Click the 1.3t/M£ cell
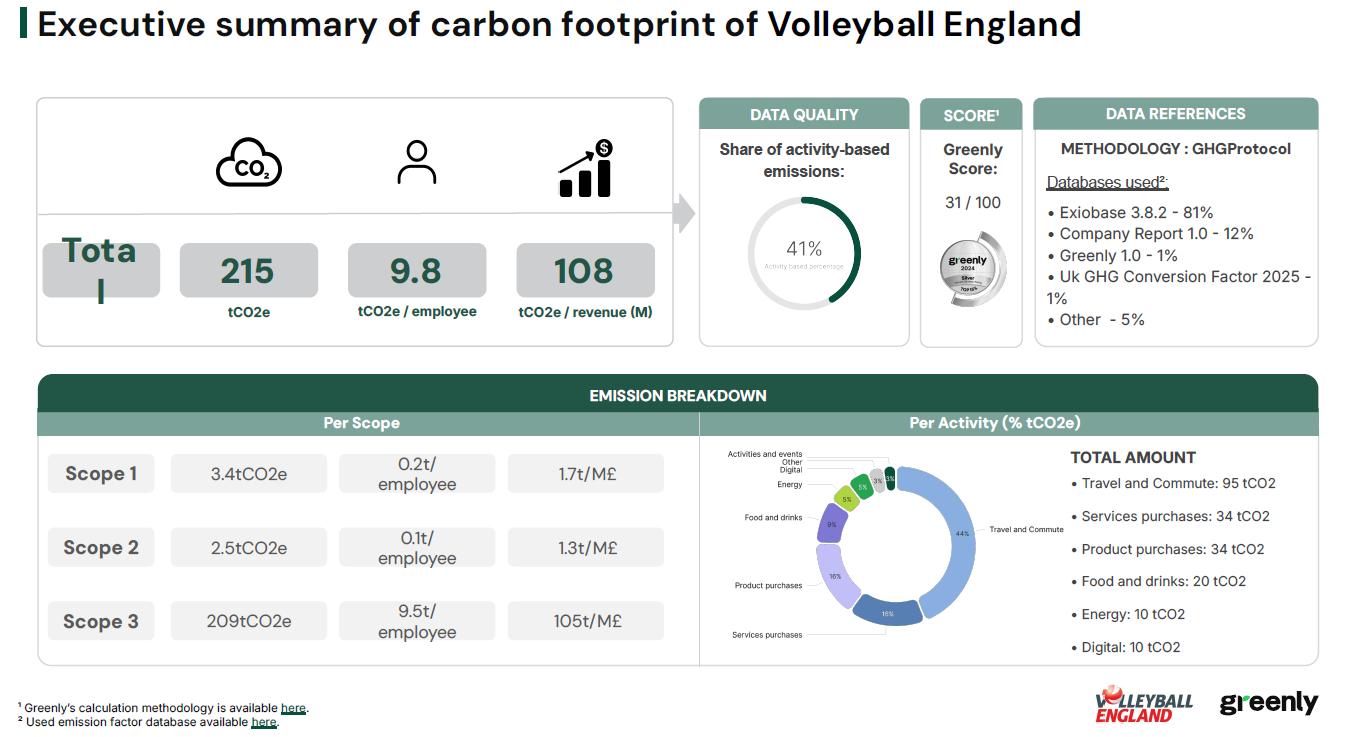The image size is (1347, 737). point(586,547)
